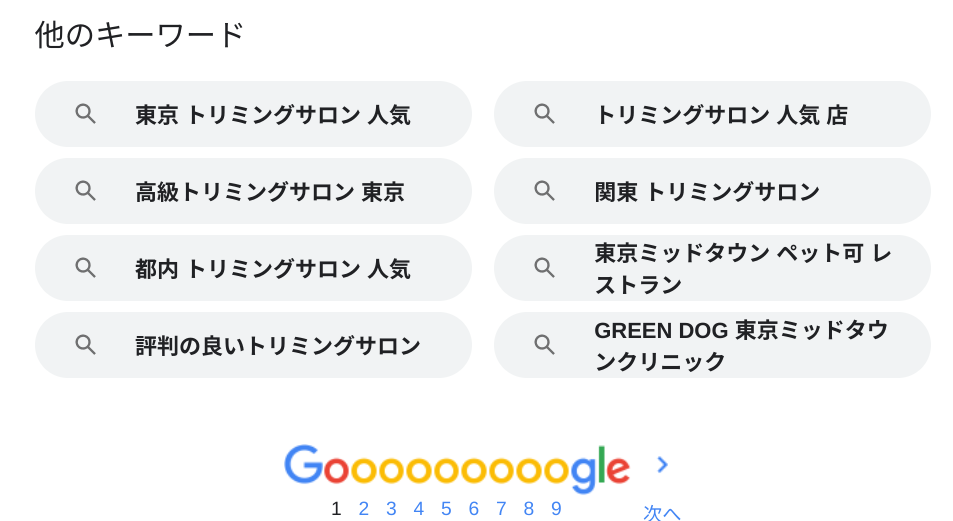The width and height of the screenshot is (953, 521).
Task: Click search icon beside 評判の良いトリミングサロン
Action: [85, 345]
